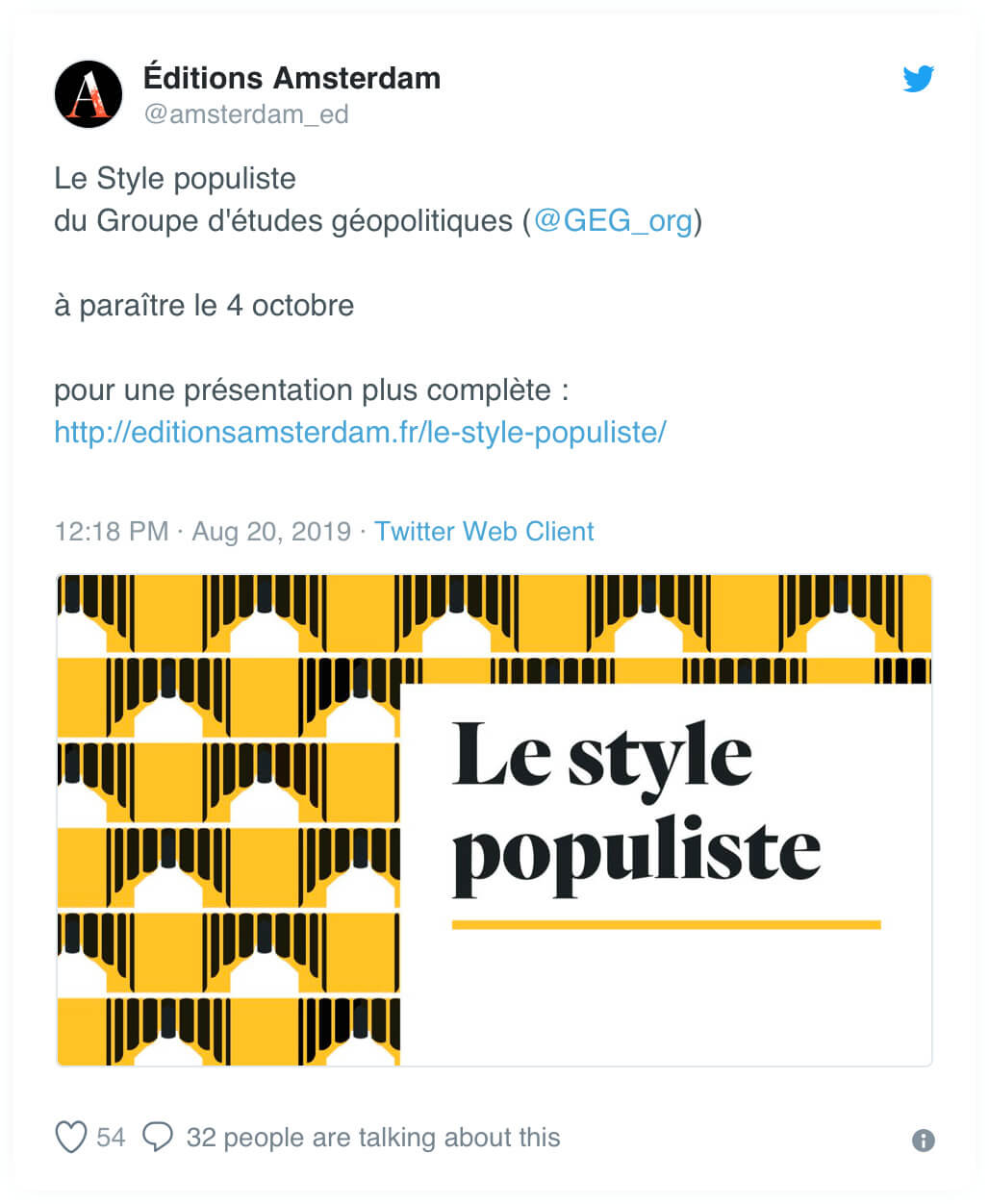Click the "du Groupe d'études géopolitiques" text
The width and height of the screenshot is (989, 1204).
[x=284, y=221]
